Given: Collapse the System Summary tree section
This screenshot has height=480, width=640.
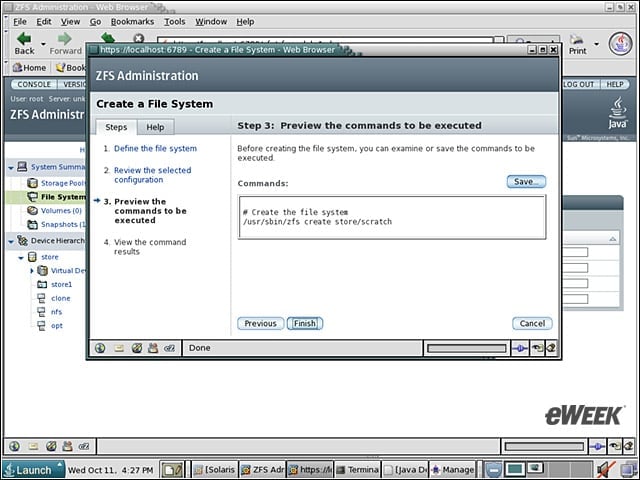Looking at the screenshot, I should click(x=11, y=167).
